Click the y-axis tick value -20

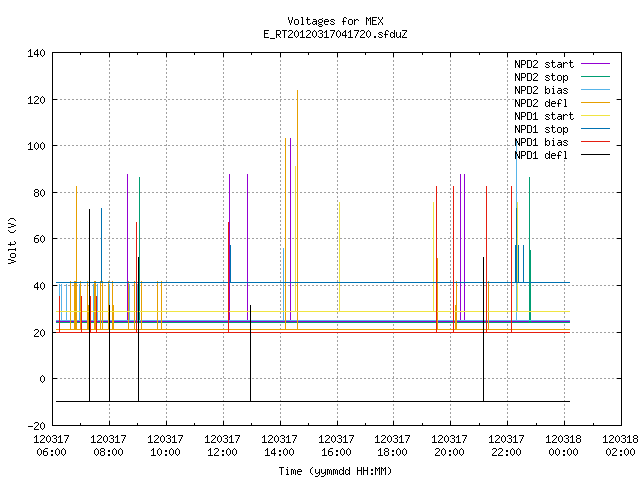(x=36, y=426)
